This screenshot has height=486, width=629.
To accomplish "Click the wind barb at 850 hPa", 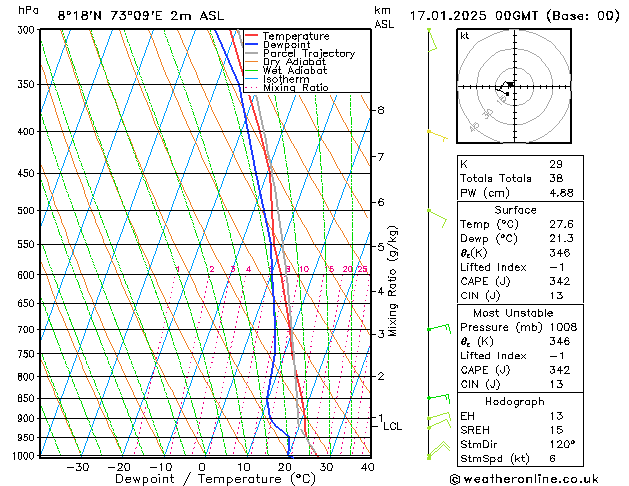I will pyautogui.click(x=438, y=399).
